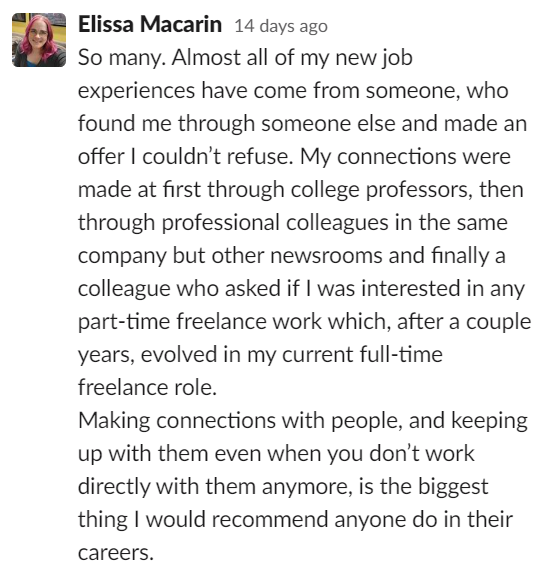Click the final word 'careers.'
Image resolution: width=537 pixels, height=573 pixels.
tap(116, 553)
